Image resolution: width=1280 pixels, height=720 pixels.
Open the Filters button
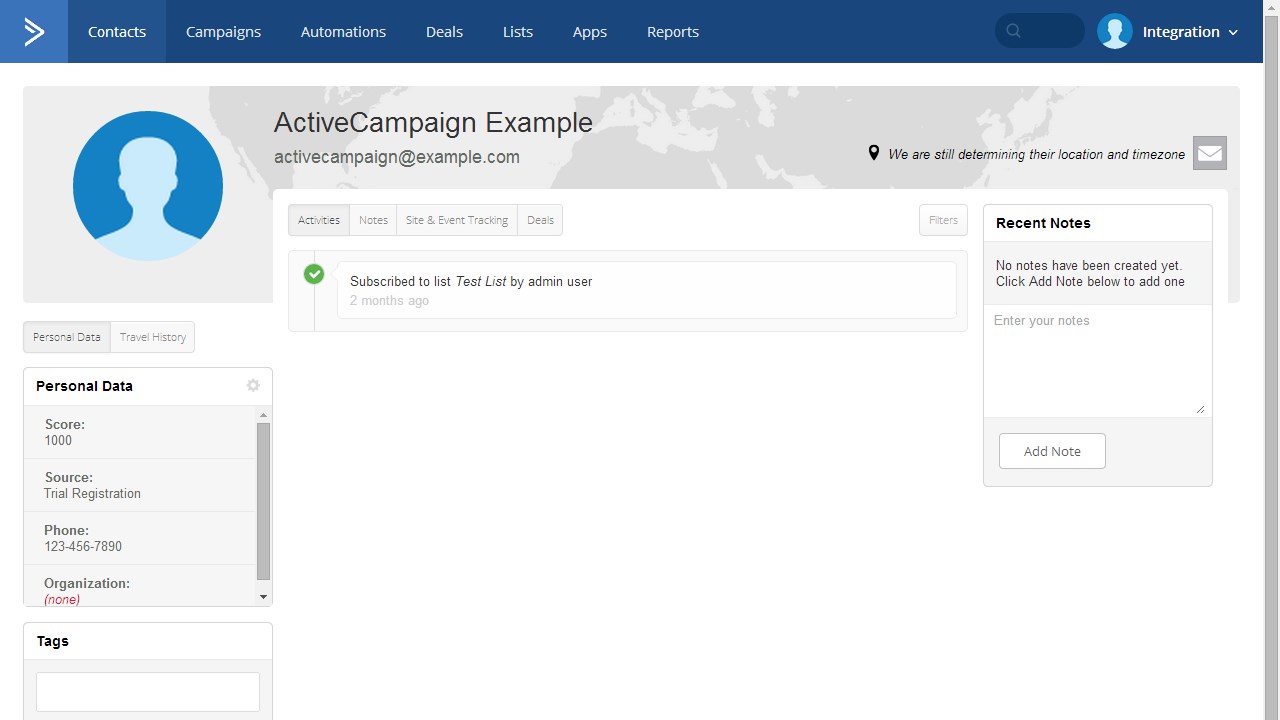[x=943, y=220]
